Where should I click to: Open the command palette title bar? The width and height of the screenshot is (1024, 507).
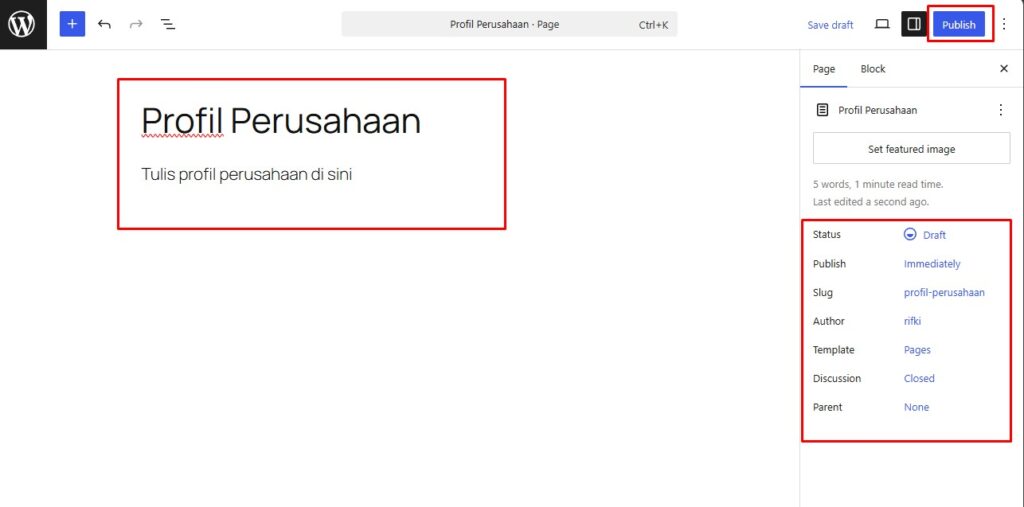coord(509,24)
